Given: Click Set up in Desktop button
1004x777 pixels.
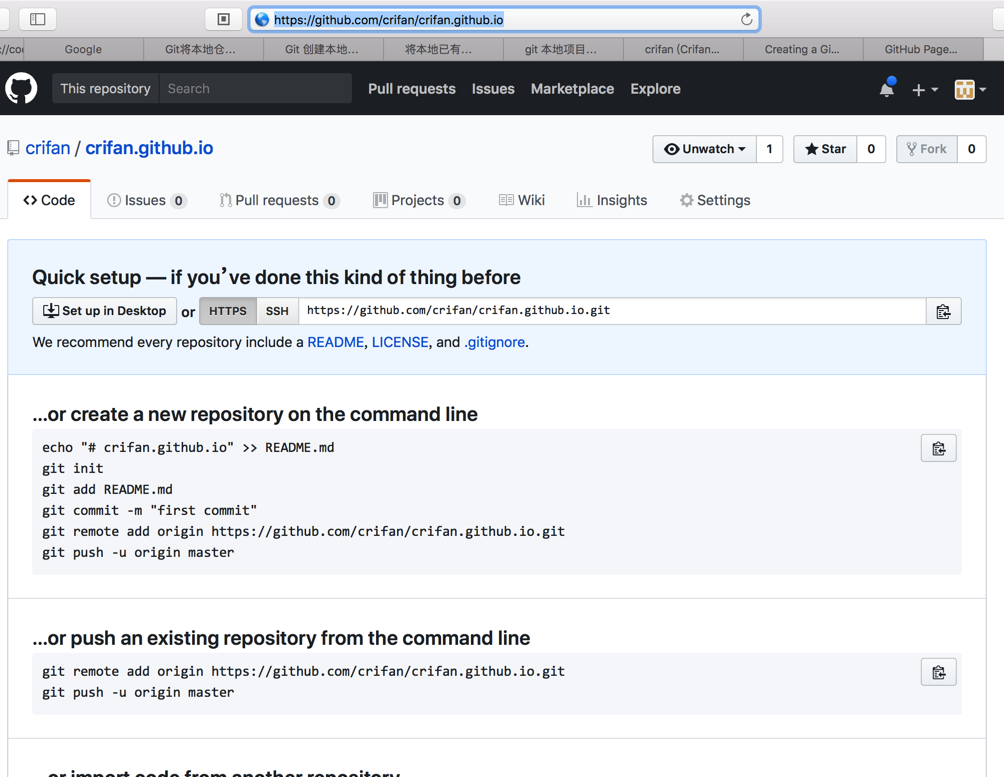Looking at the screenshot, I should pyautogui.click(x=105, y=311).
